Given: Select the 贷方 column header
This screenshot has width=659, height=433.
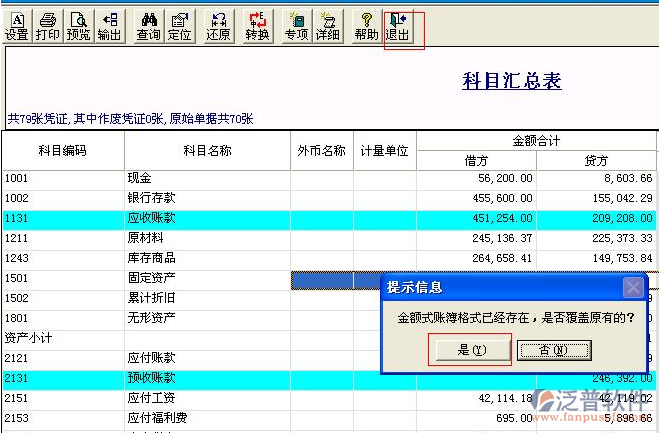Looking at the screenshot, I should click(x=596, y=161).
